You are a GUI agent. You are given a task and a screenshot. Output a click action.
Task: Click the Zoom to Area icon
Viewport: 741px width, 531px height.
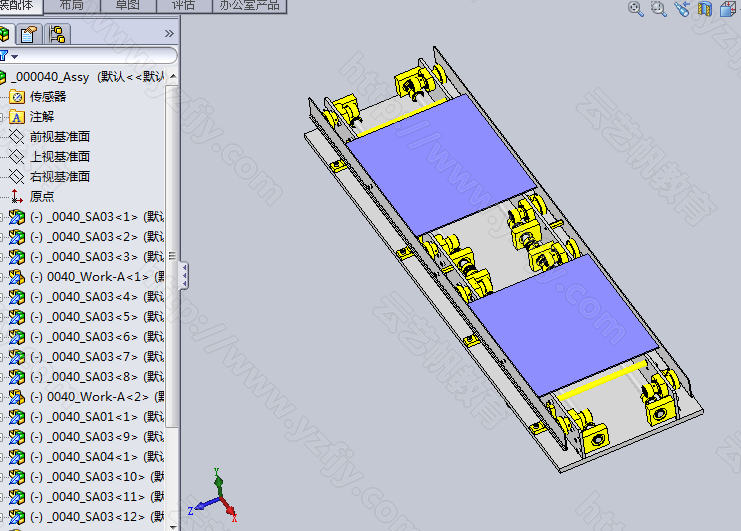point(658,9)
